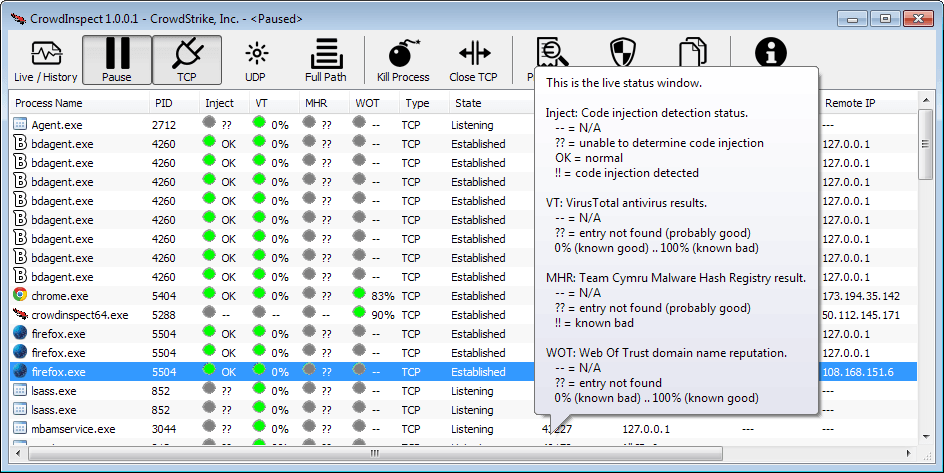Click the Kill Process bomb icon
944x473 pixels.
[x=403, y=61]
